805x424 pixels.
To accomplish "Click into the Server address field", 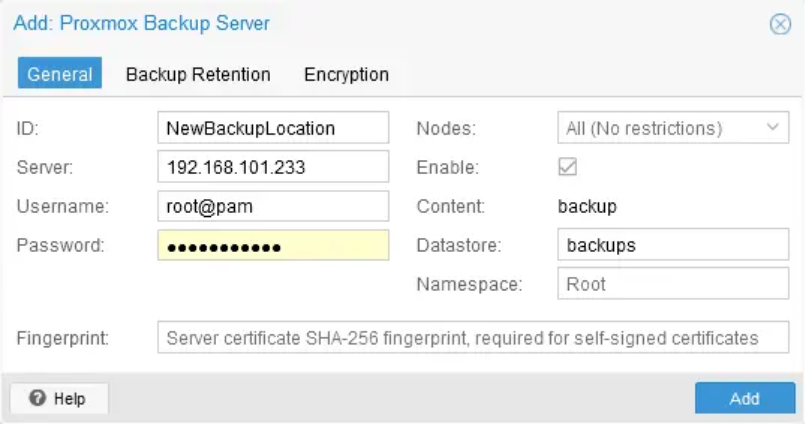I will 272,168.
